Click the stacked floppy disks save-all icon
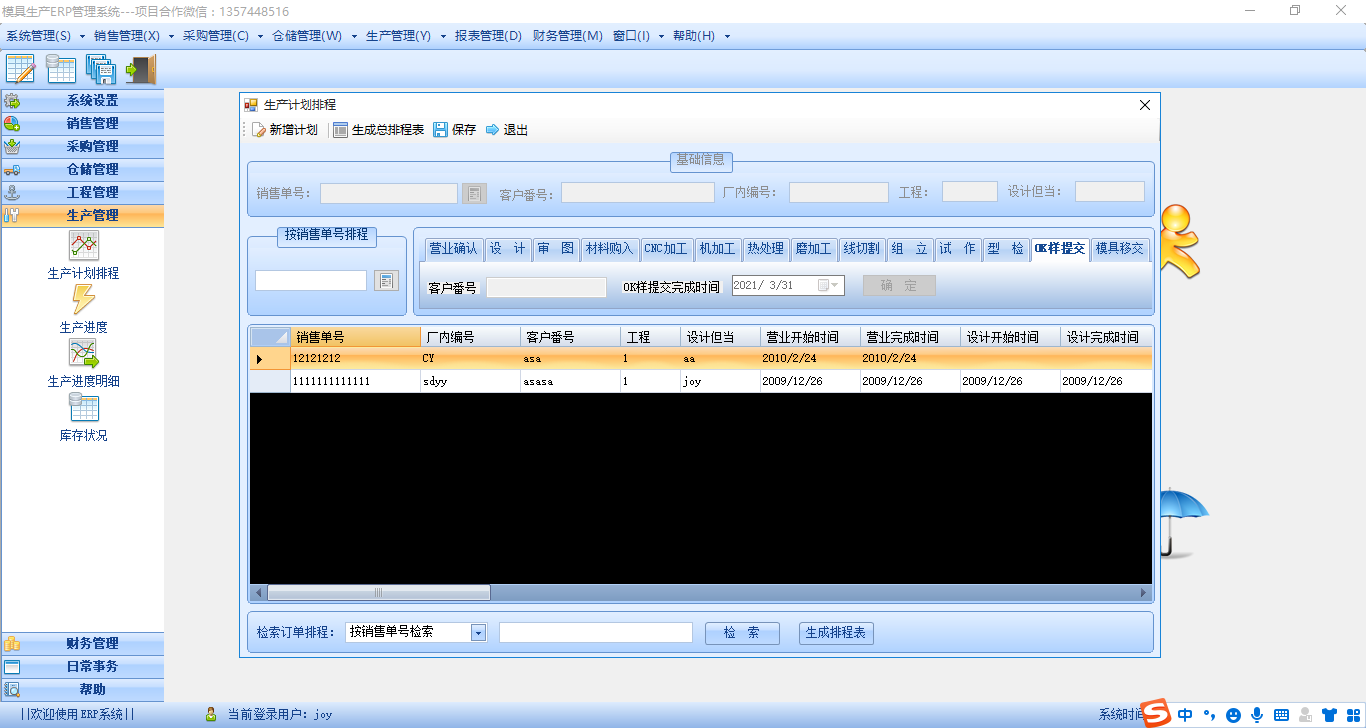The width and height of the screenshot is (1366, 728). tap(101, 68)
